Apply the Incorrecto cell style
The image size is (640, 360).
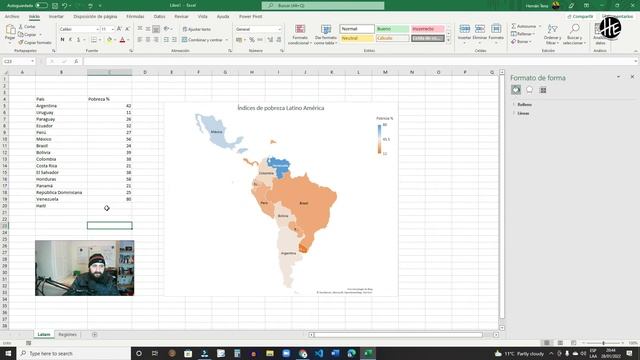[428, 29]
